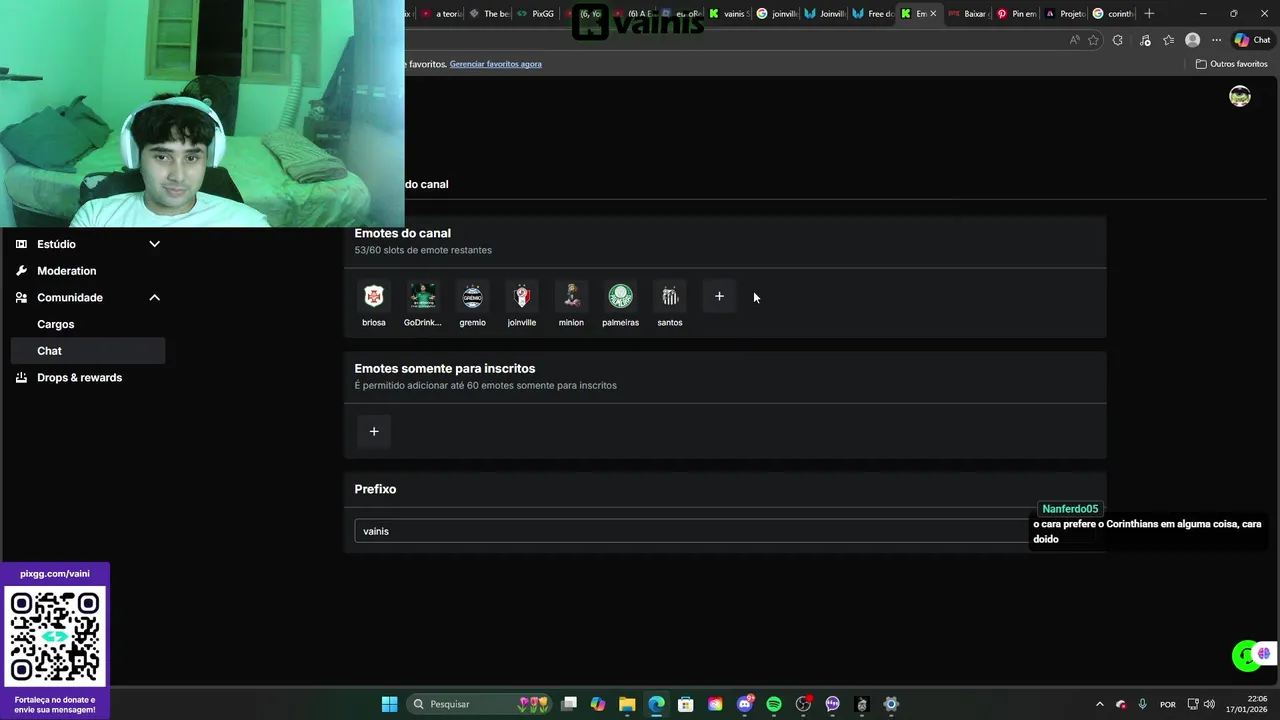Open Cargos under Comunidade
The image size is (1280, 720).
55,324
